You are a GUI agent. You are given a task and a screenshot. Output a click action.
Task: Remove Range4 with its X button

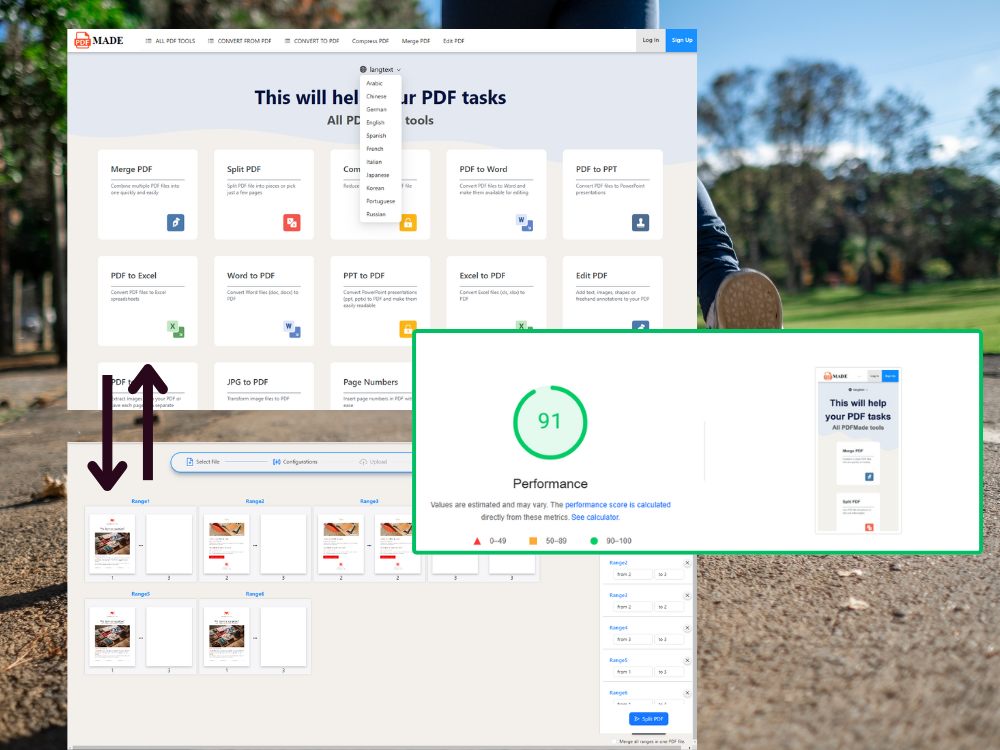pos(687,628)
